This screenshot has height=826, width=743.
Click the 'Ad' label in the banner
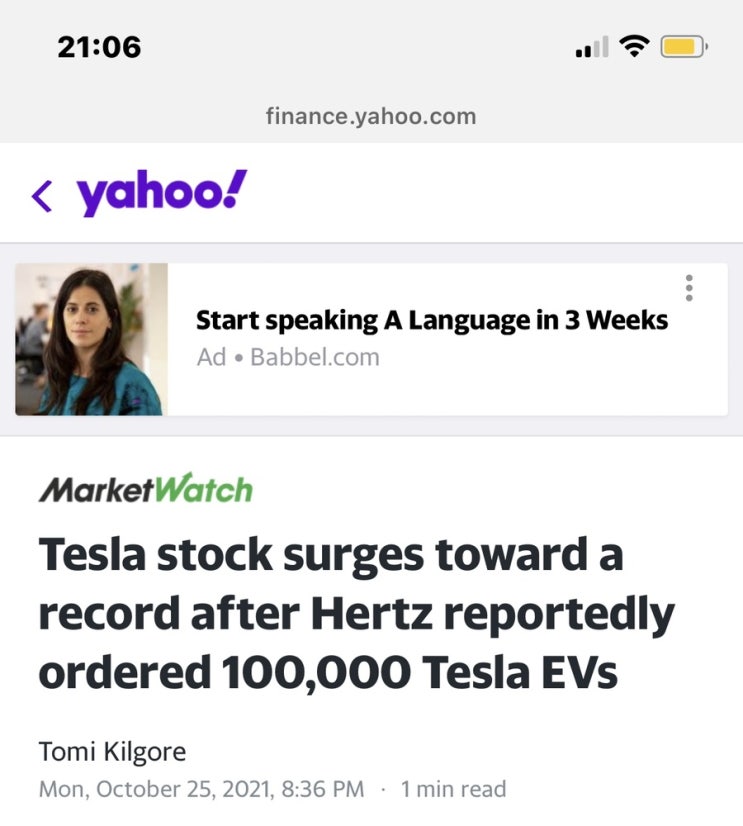211,357
